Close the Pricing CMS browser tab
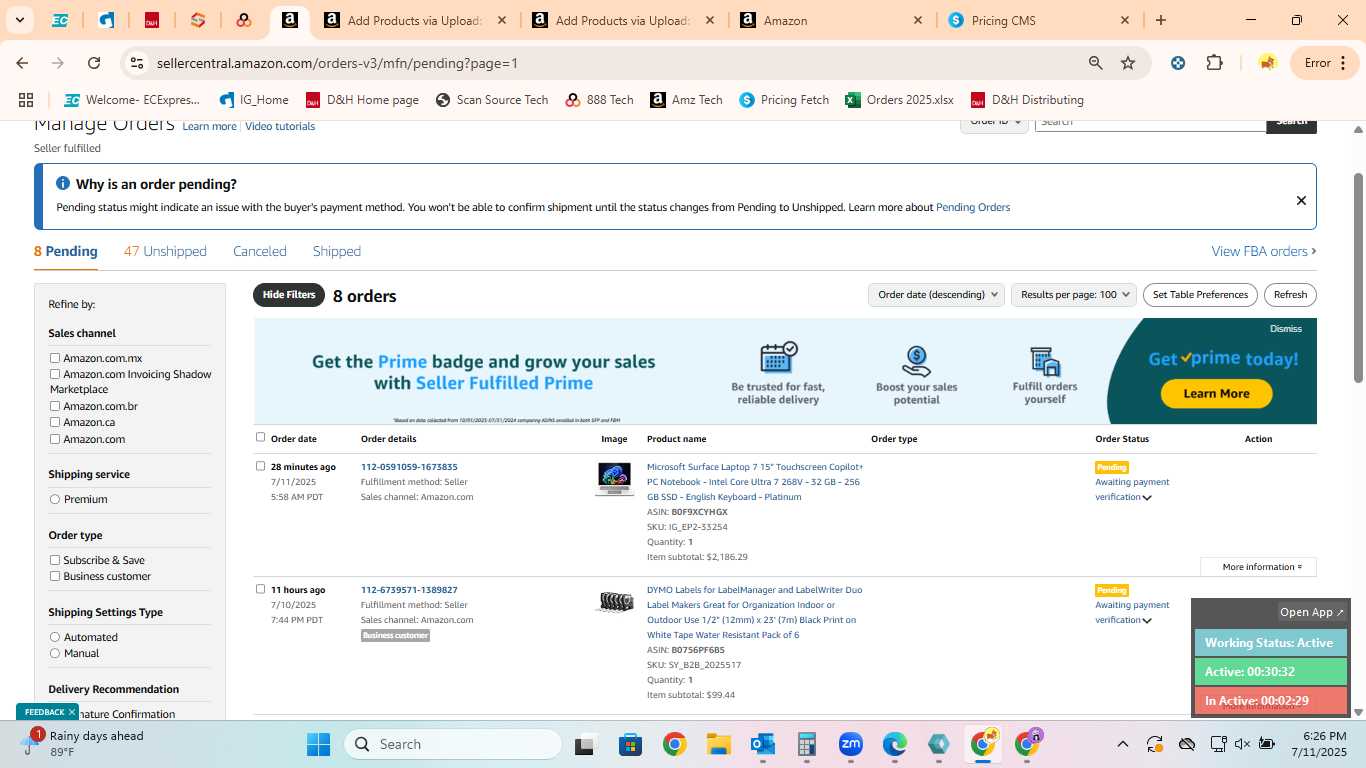 coord(1125,20)
